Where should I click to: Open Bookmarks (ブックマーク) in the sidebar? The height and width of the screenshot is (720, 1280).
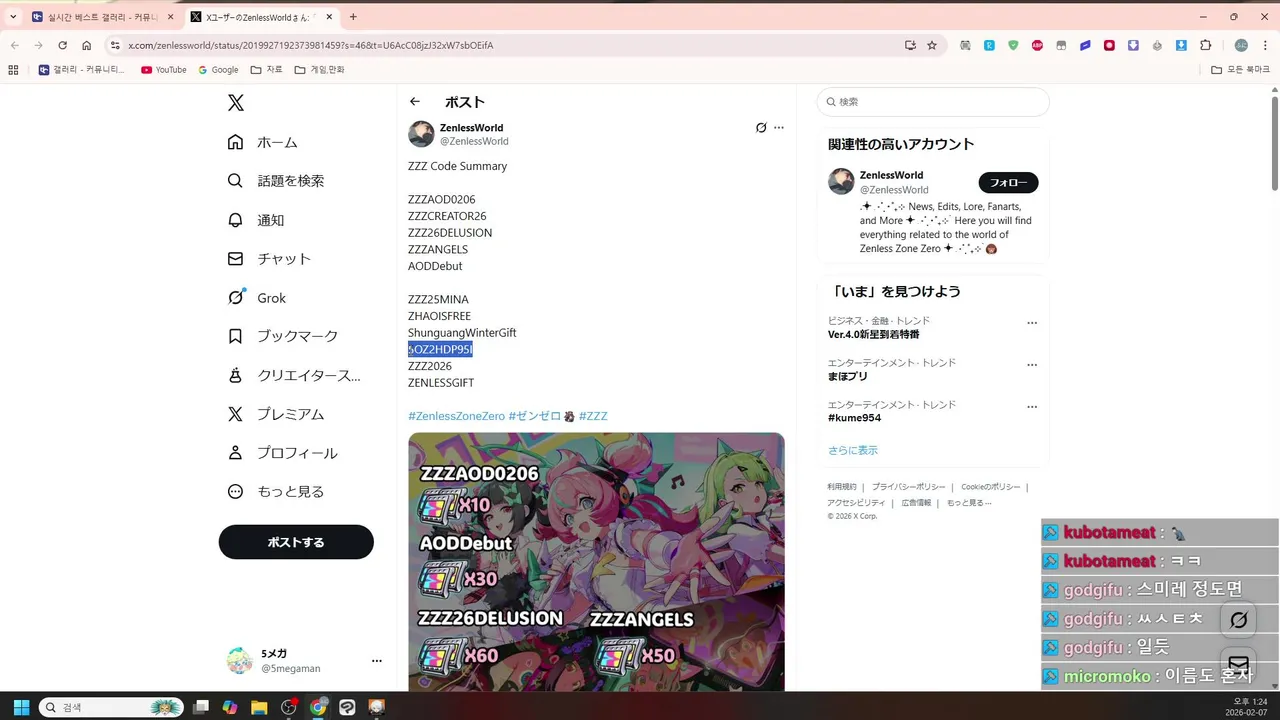(x=282, y=336)
